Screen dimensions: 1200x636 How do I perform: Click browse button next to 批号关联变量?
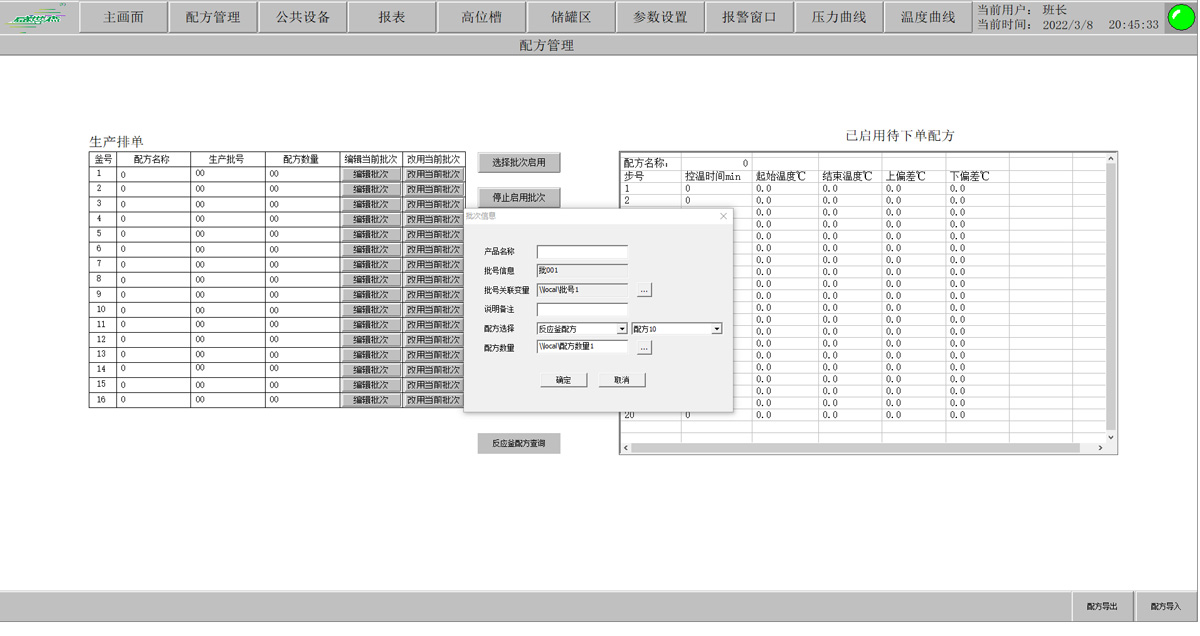click(x=644, y=290)
